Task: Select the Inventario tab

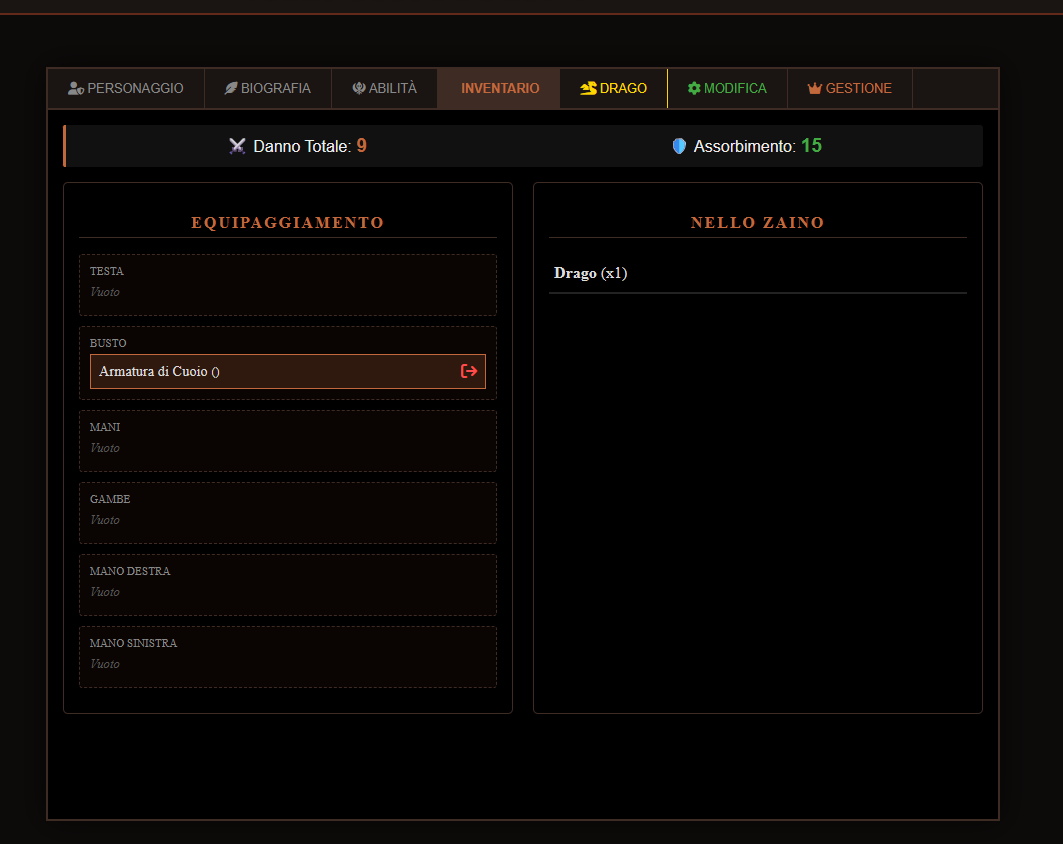Action: (500, 88)
